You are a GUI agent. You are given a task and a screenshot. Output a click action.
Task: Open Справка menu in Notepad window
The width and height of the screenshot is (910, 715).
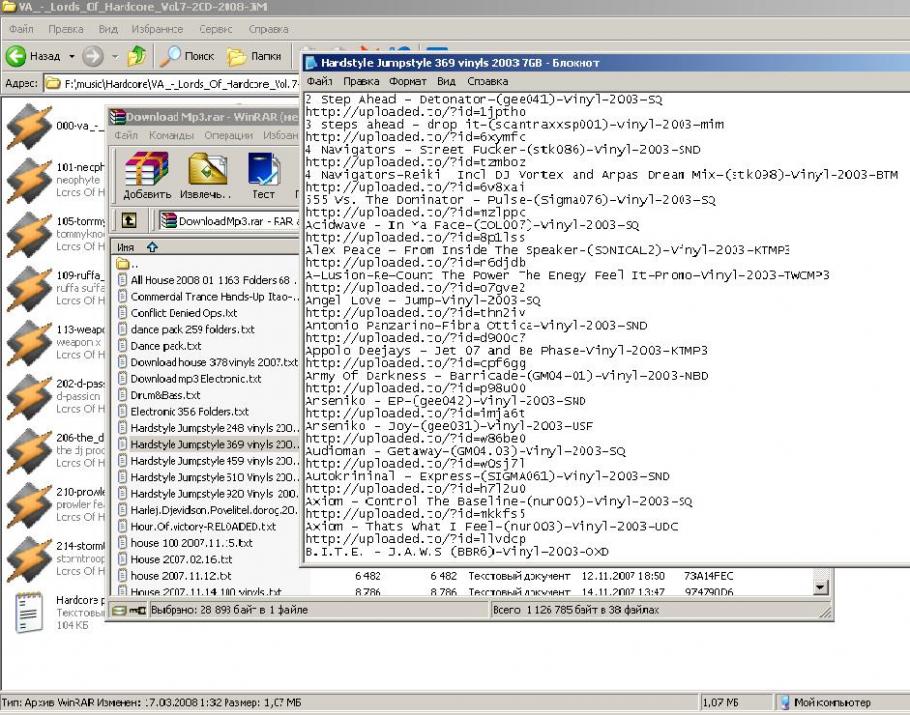pyautogui.click(x=488, y=81)
